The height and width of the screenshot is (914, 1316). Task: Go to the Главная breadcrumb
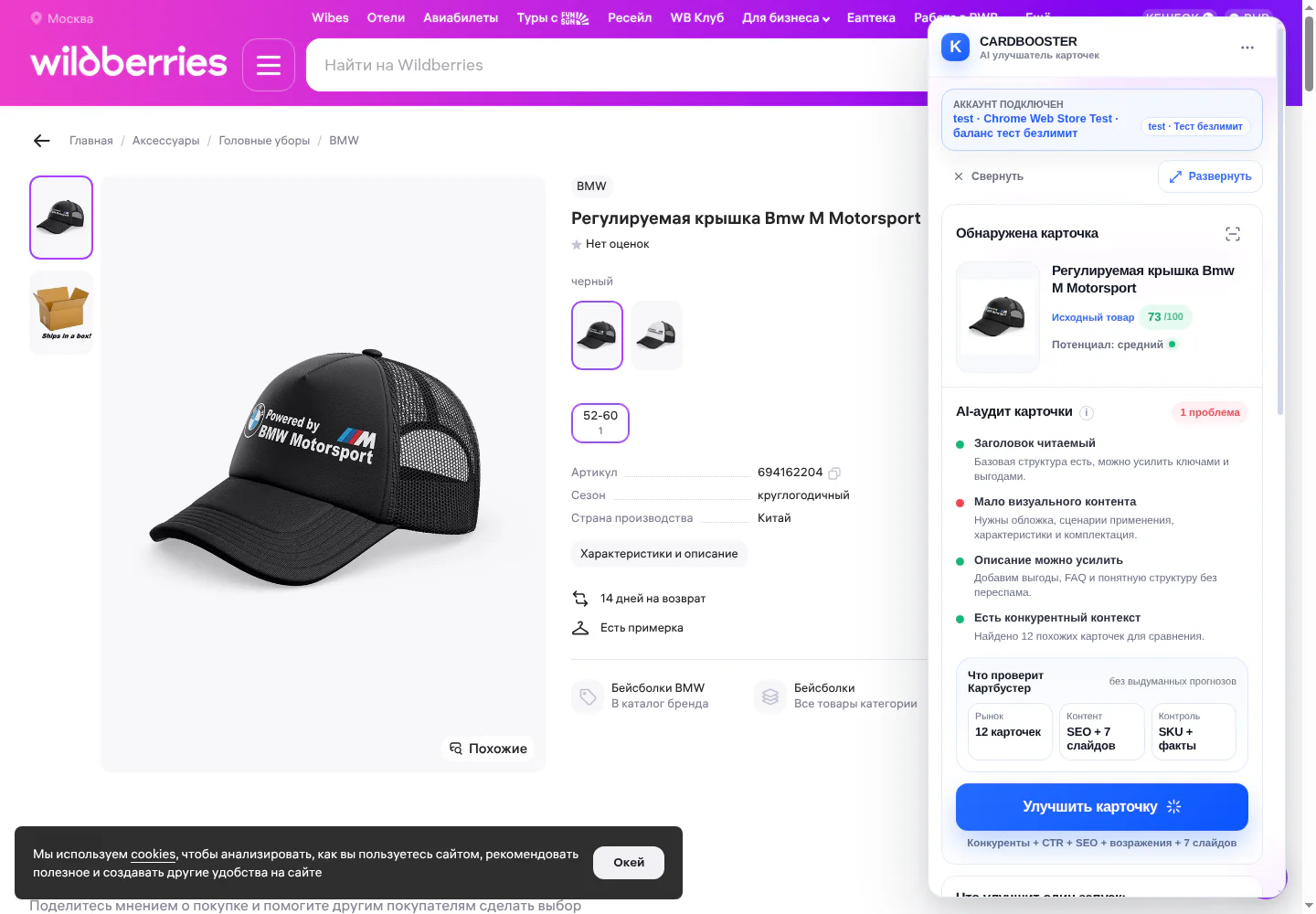pyautogui.click(x=91, y=141)
